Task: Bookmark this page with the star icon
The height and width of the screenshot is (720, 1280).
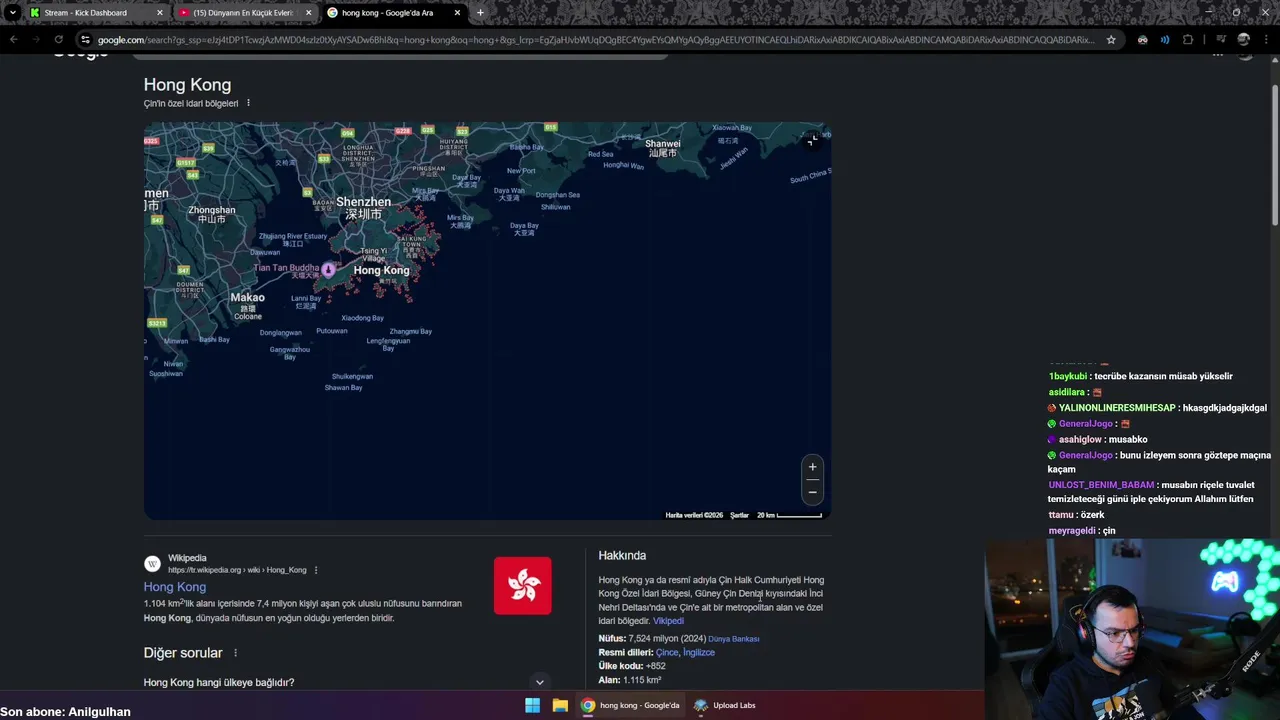Action: [x=1111, y=40]
